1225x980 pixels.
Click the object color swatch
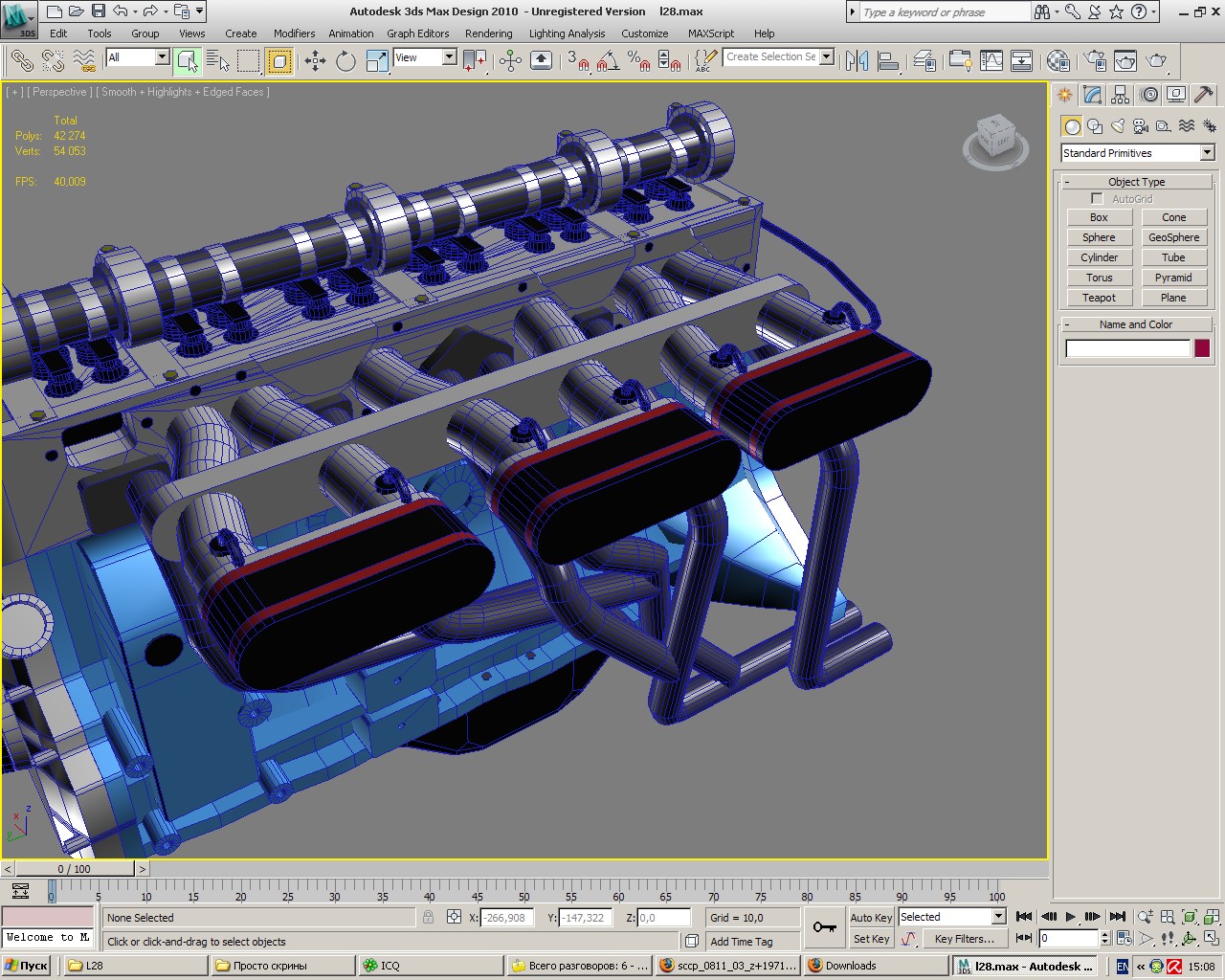tap(1202, 348)
